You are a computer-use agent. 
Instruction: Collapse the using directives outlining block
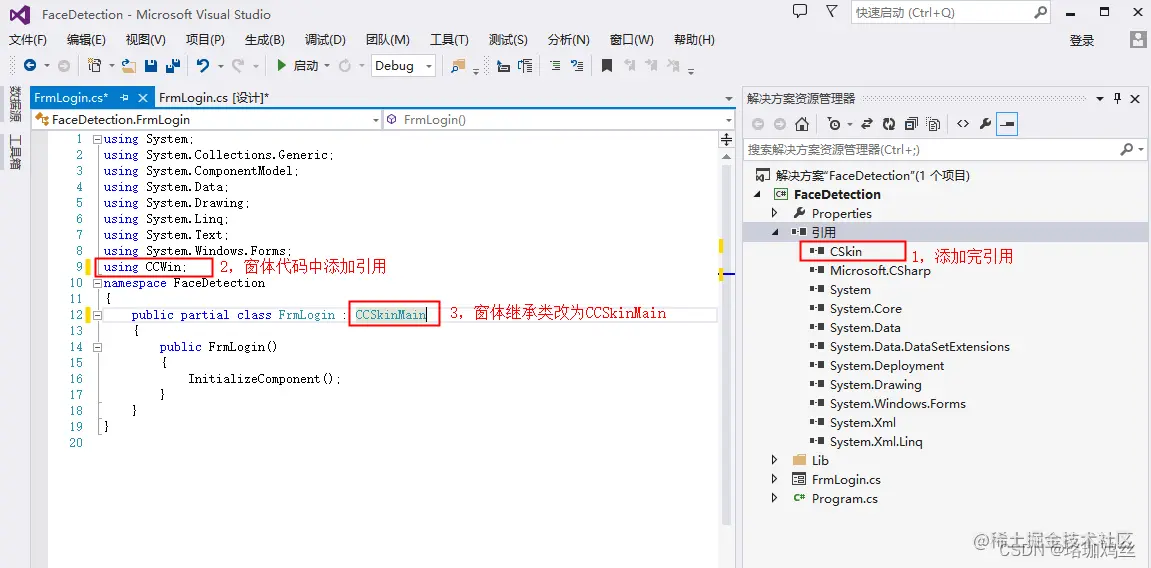tap(97, 139)
